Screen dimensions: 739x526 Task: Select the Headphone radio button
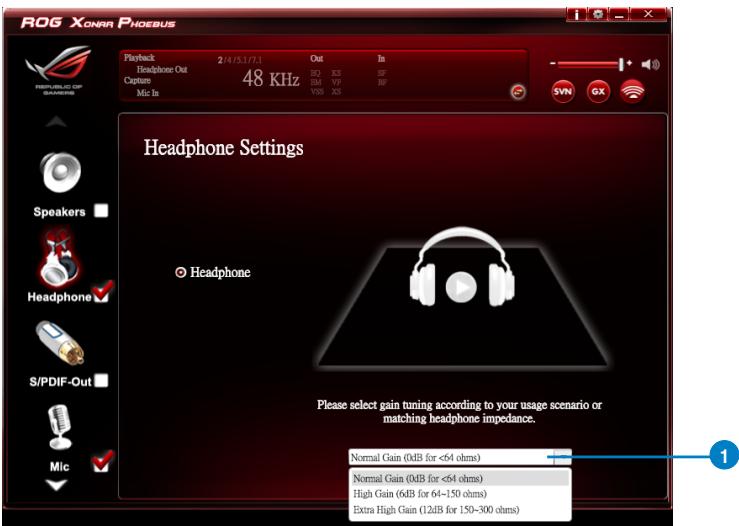pyautogui.click(x=181, y=272)
